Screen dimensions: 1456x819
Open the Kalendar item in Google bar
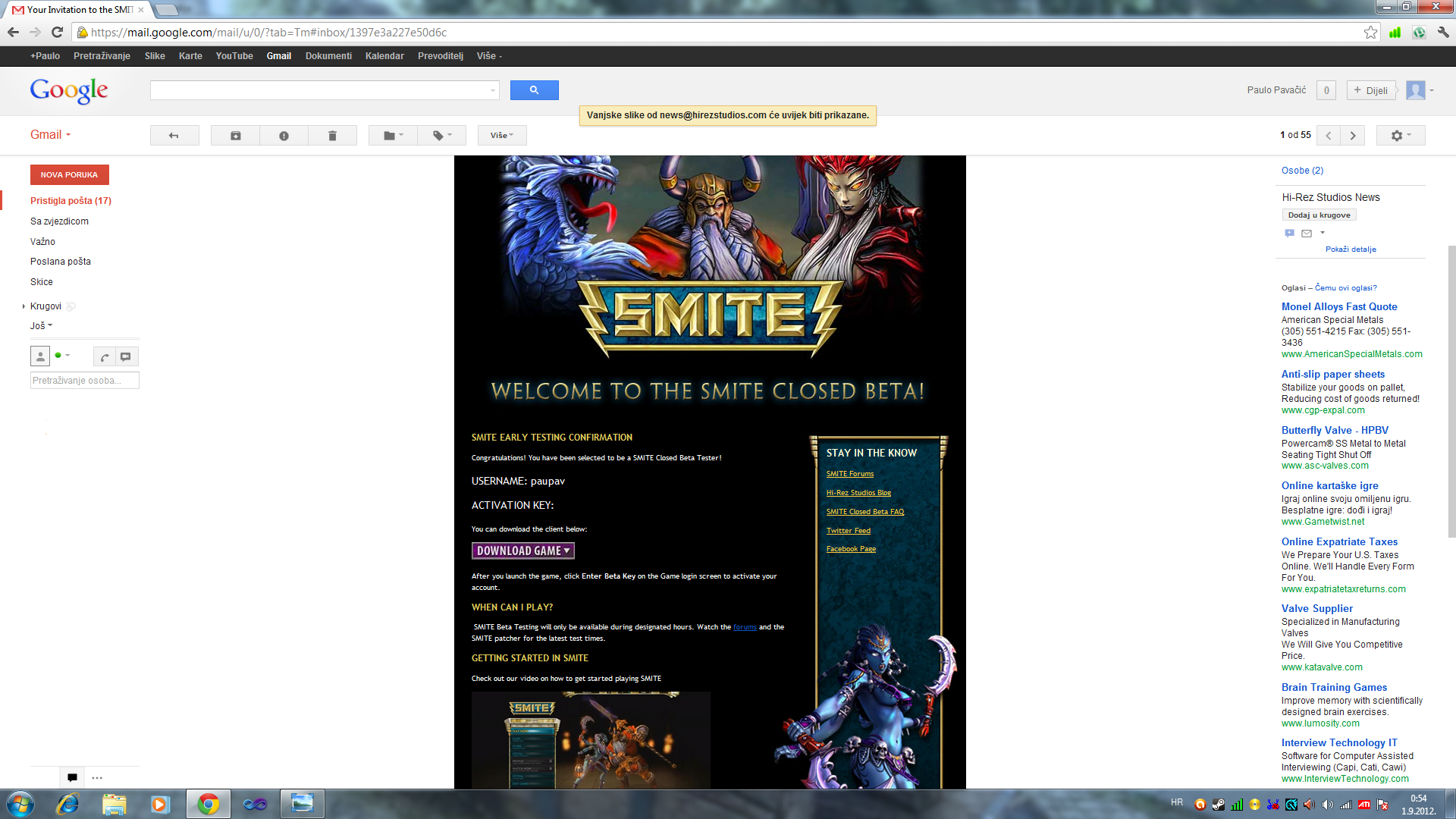pos(384,56)
